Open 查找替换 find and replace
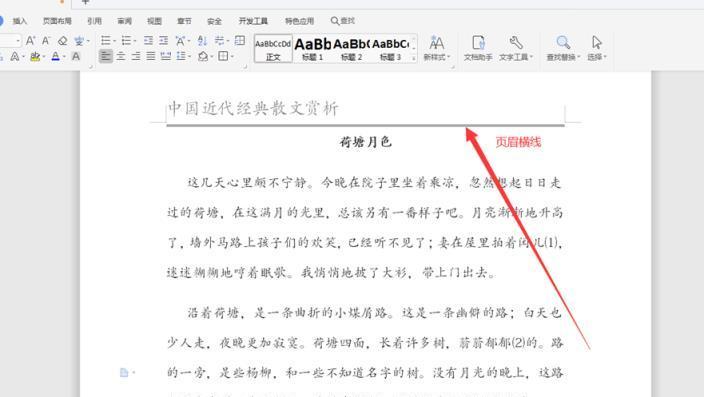 pyautogui.click(x=563, y=49)
